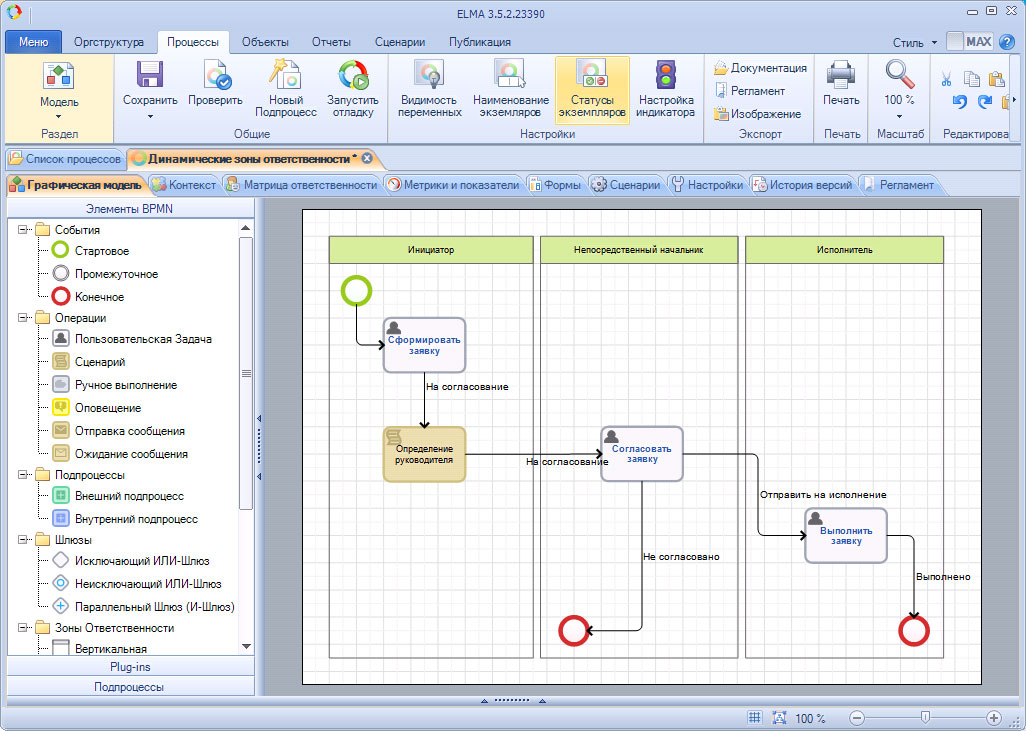Export Регламент from the ribbon

750,91
